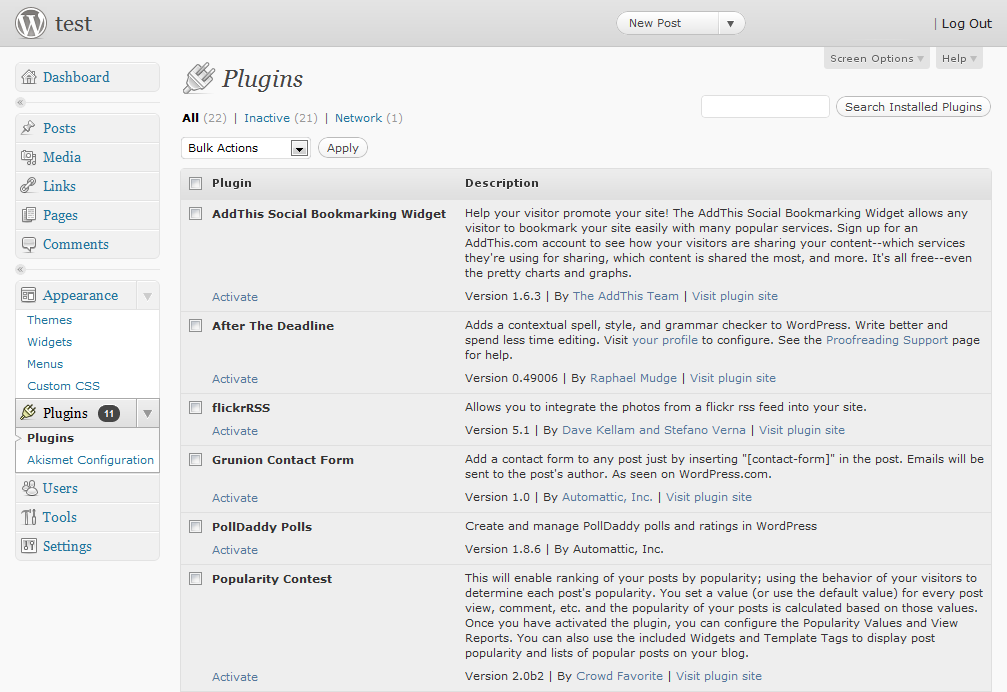This screenshot has height=692, width=1007.
Task: Filter by Inactive plugins
Action: point(267,118)
